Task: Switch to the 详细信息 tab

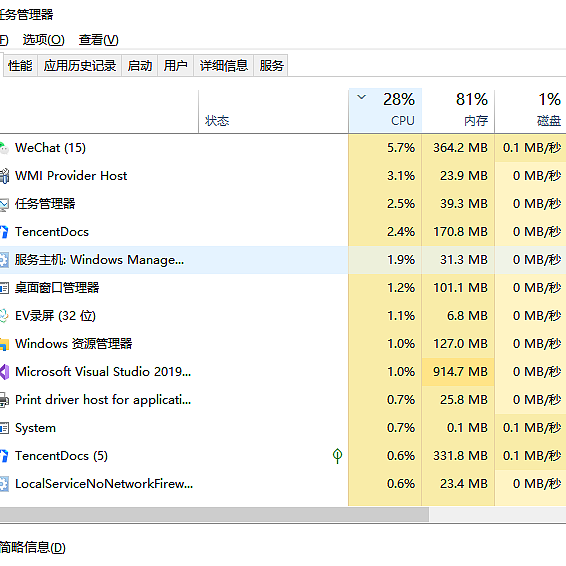Action: (224, 66)
